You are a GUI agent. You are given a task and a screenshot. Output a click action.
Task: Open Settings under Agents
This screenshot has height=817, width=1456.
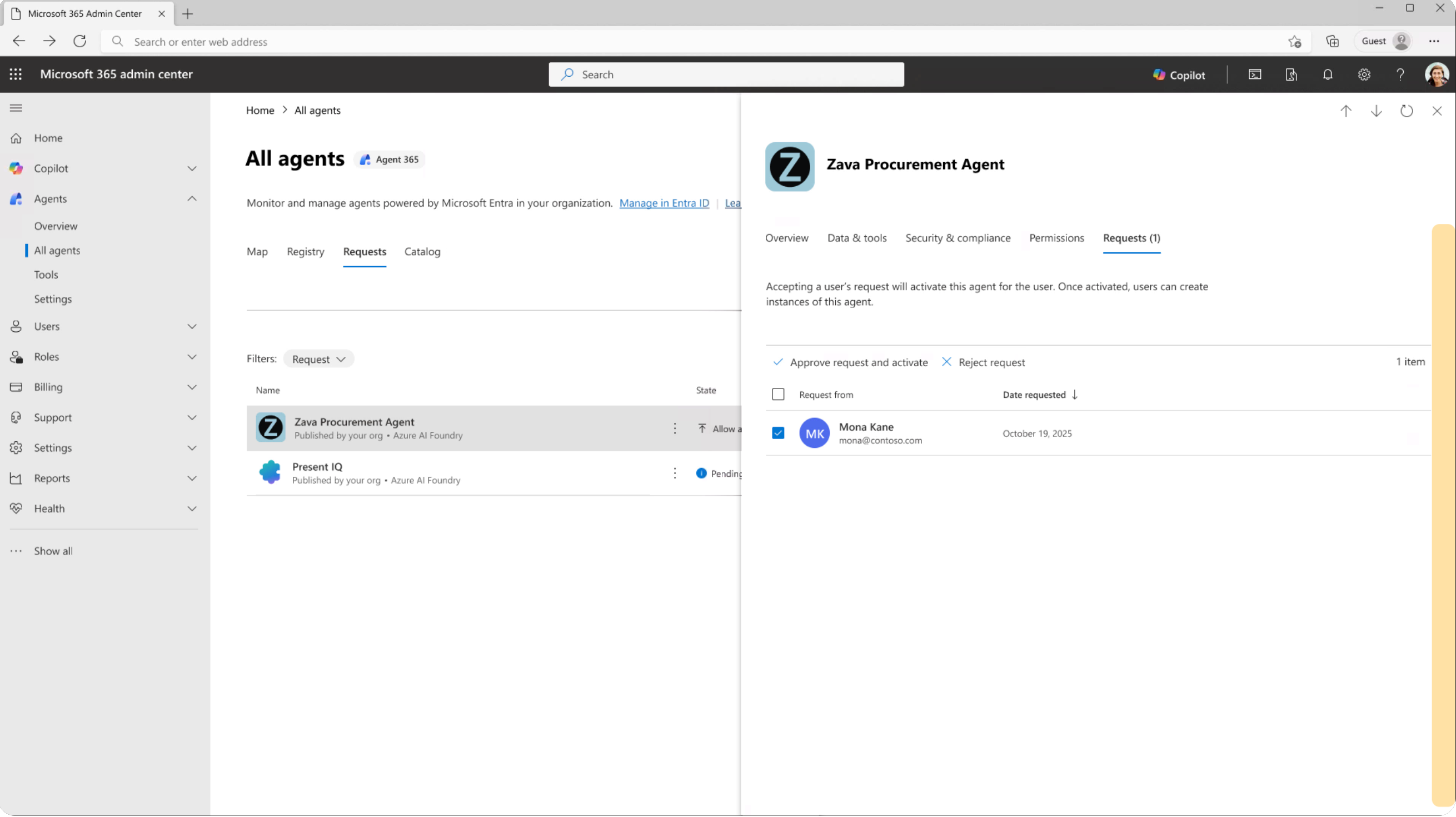click(53, 299)
